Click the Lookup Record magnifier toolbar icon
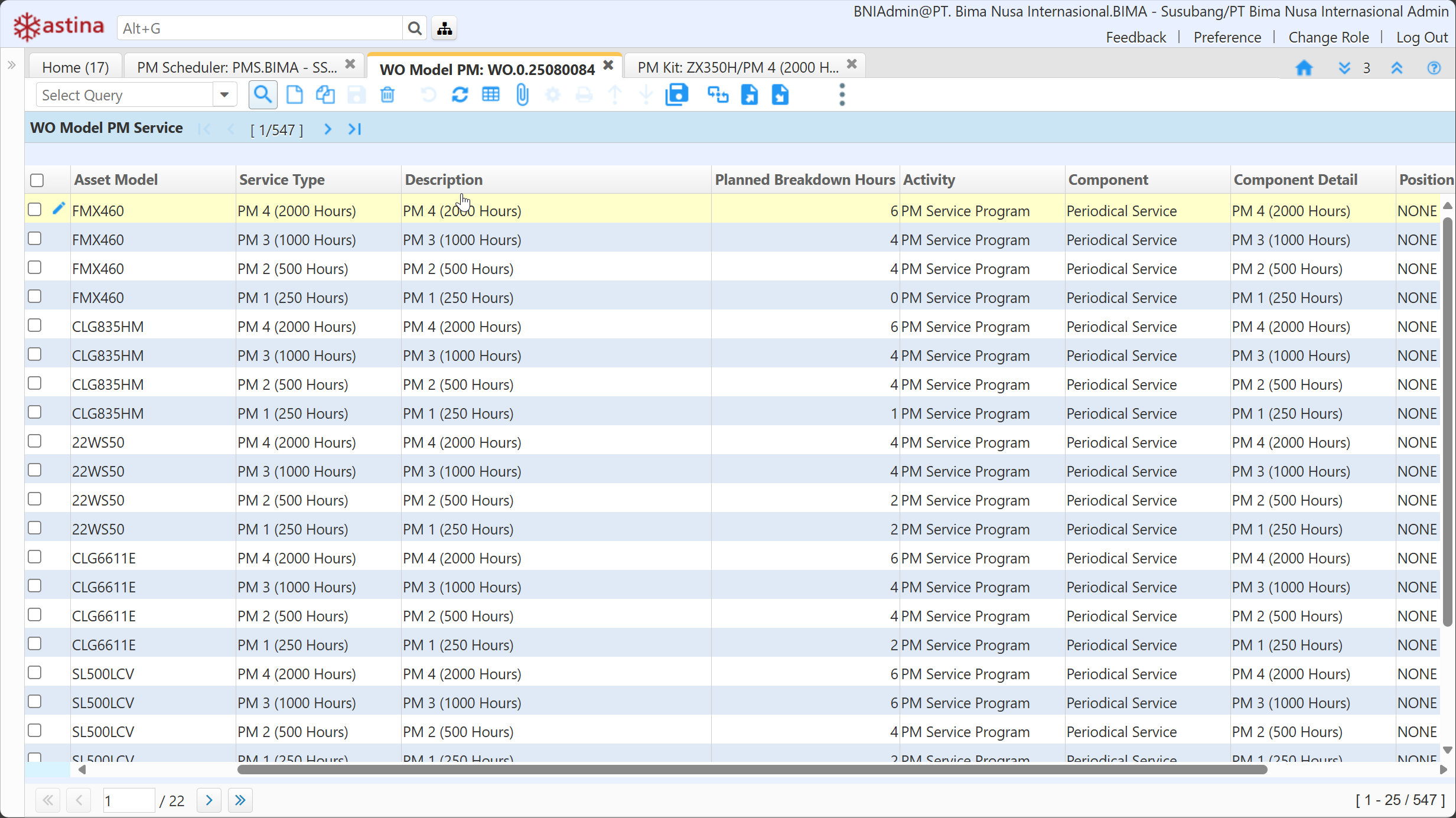The height and width of the screenshot is (818, 1456). (x=263, y=95)
